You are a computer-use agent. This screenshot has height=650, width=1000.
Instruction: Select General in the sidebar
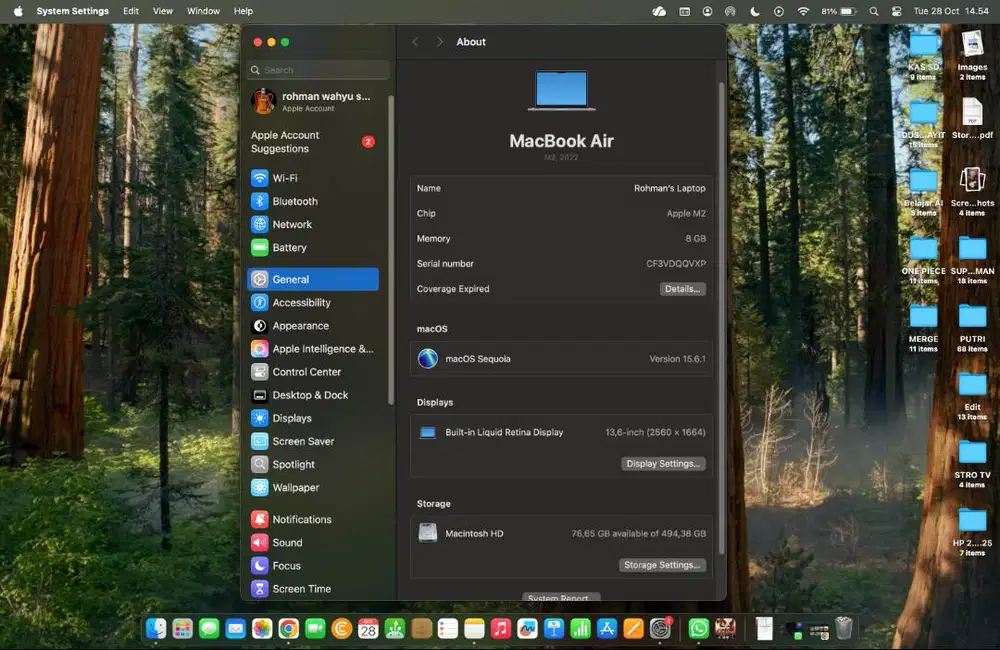click(312, 279)
